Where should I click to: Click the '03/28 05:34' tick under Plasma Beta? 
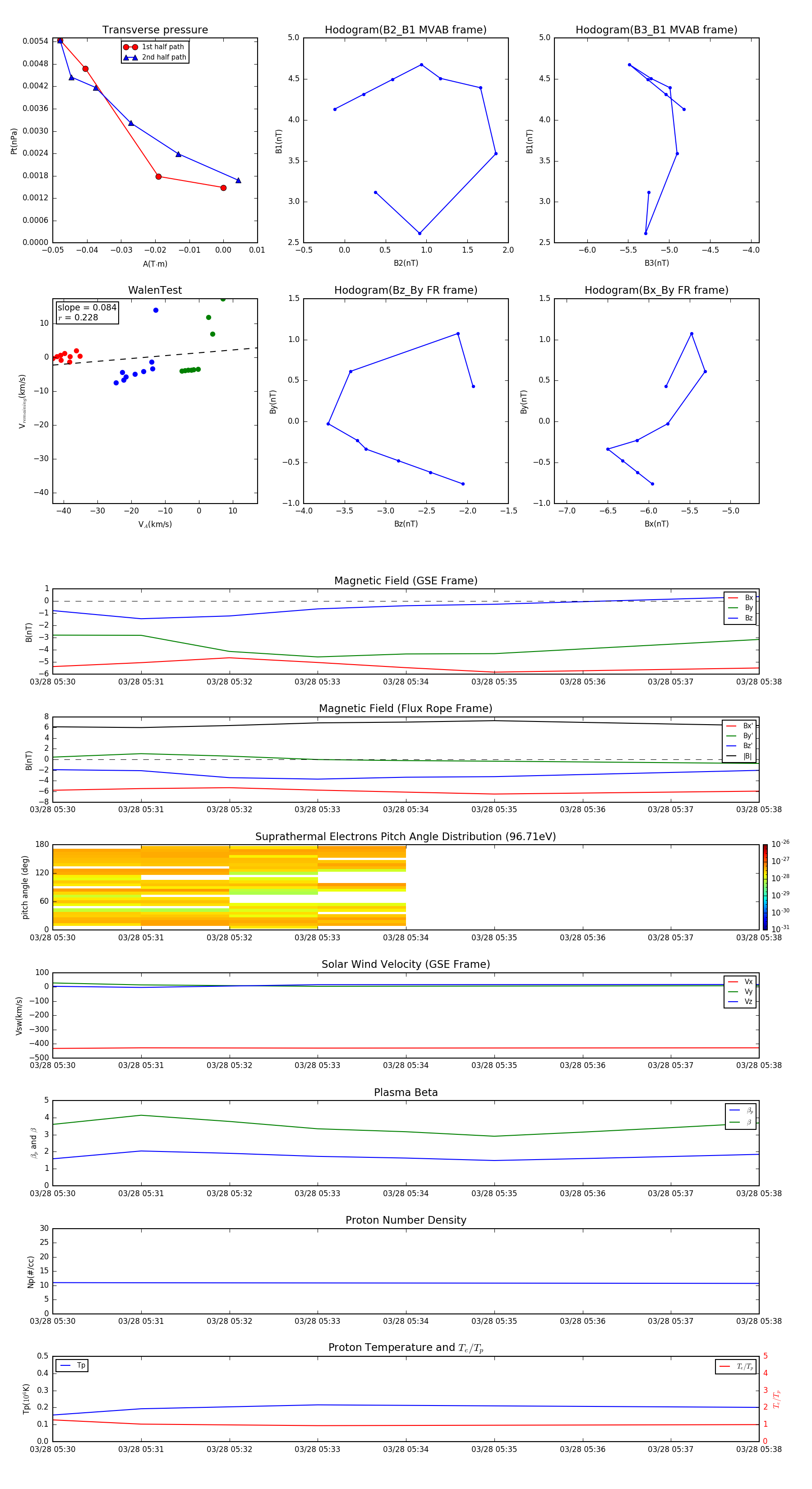click(406, 1193)
